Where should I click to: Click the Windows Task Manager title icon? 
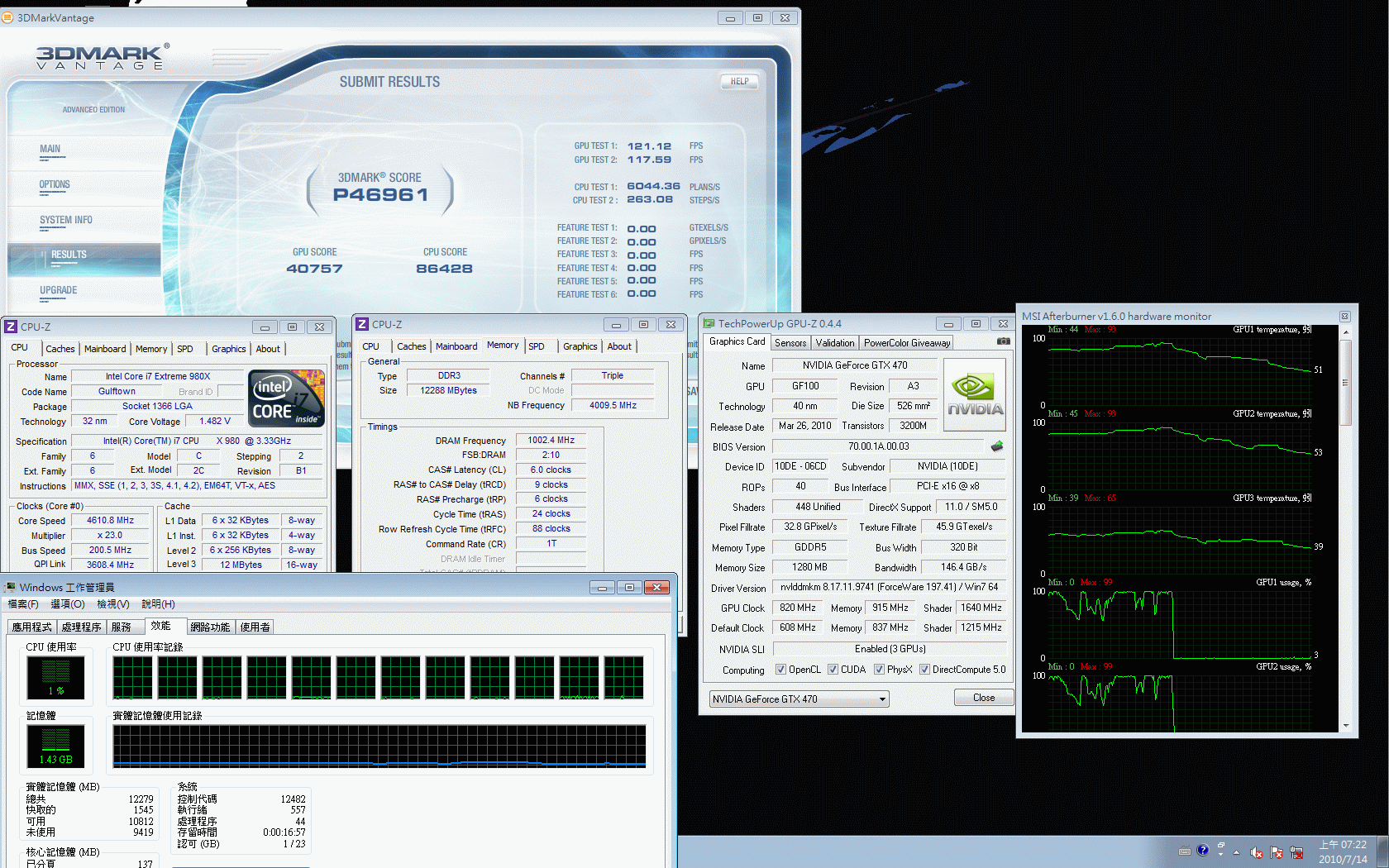(10, 587)
